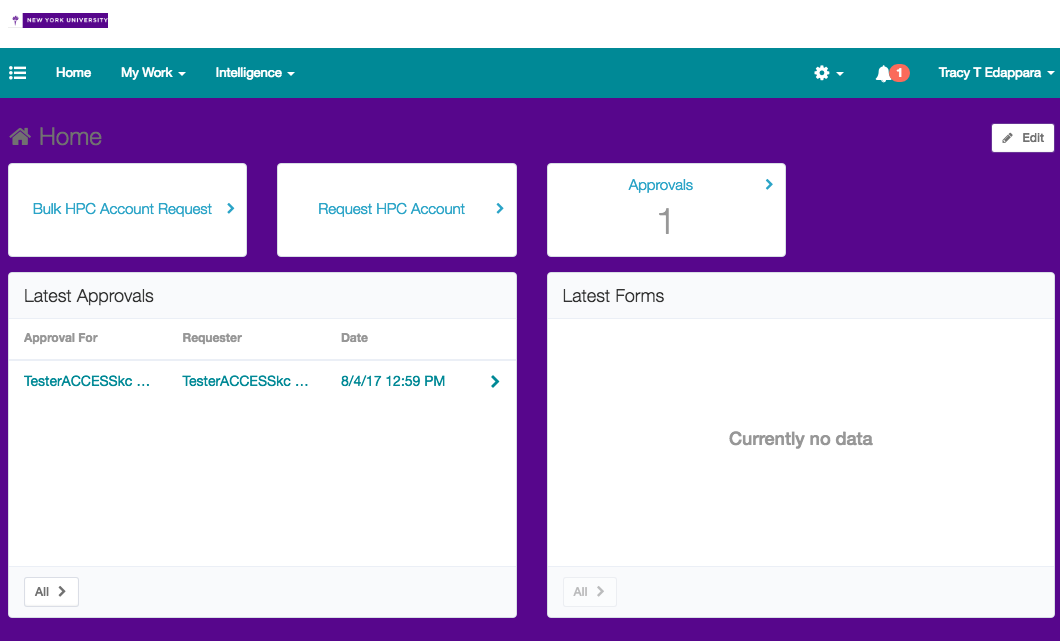Screen dimensions: 1060x641
Task: Open Bulk HPC Account Request link
Action: tap(122, 209)
